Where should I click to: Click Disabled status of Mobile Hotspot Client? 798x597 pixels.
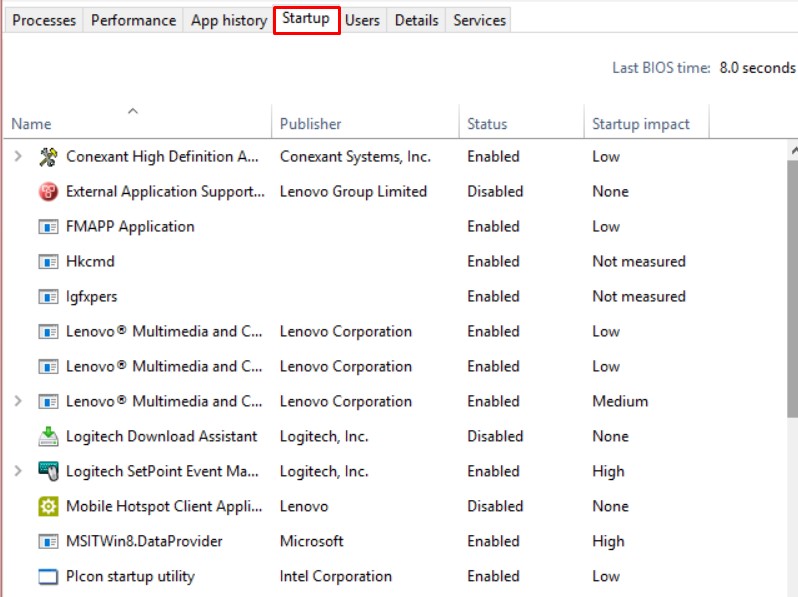tap(495, 506)
